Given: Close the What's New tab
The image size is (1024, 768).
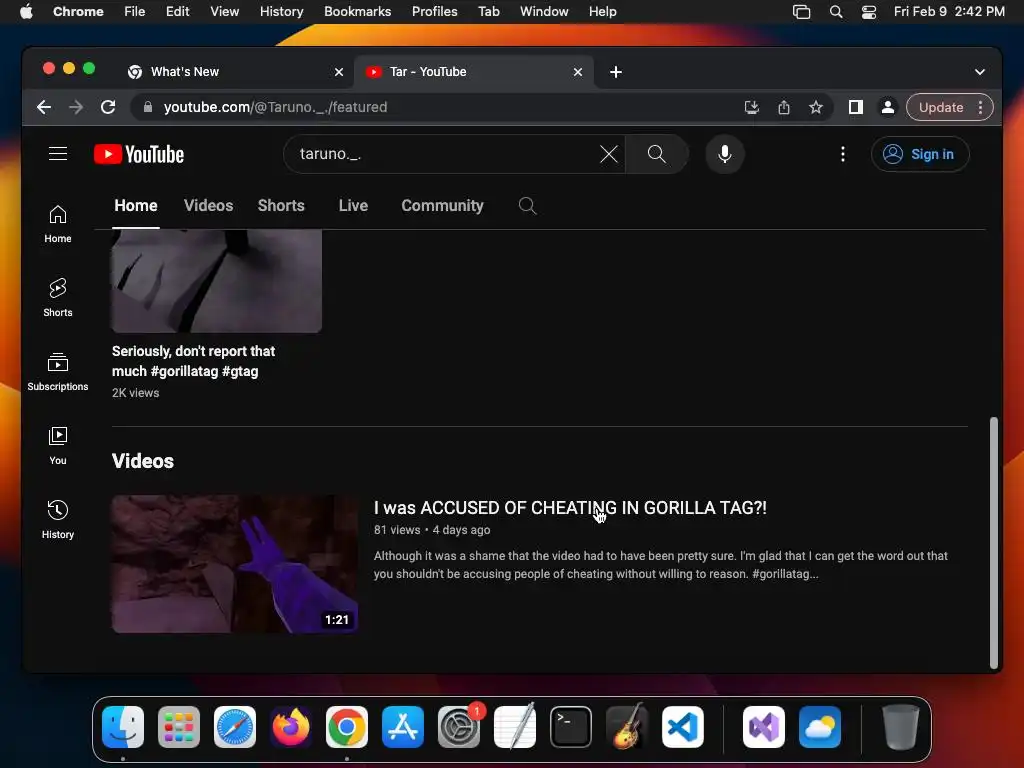Looking at the screenshot, I should pyautogui.click(x=338, y=72).
